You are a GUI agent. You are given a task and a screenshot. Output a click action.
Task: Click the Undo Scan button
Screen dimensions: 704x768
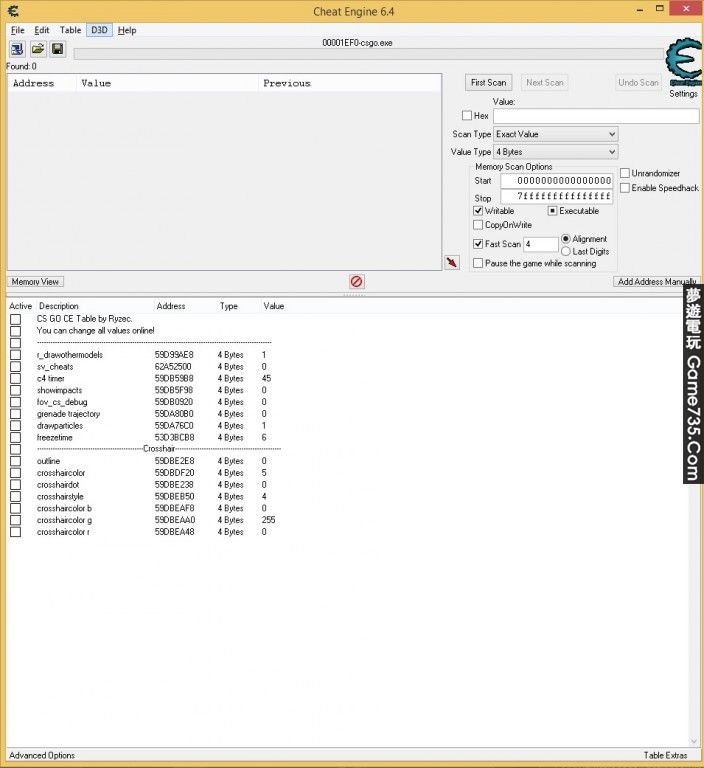pyautogui.click(x=638, y=82)
